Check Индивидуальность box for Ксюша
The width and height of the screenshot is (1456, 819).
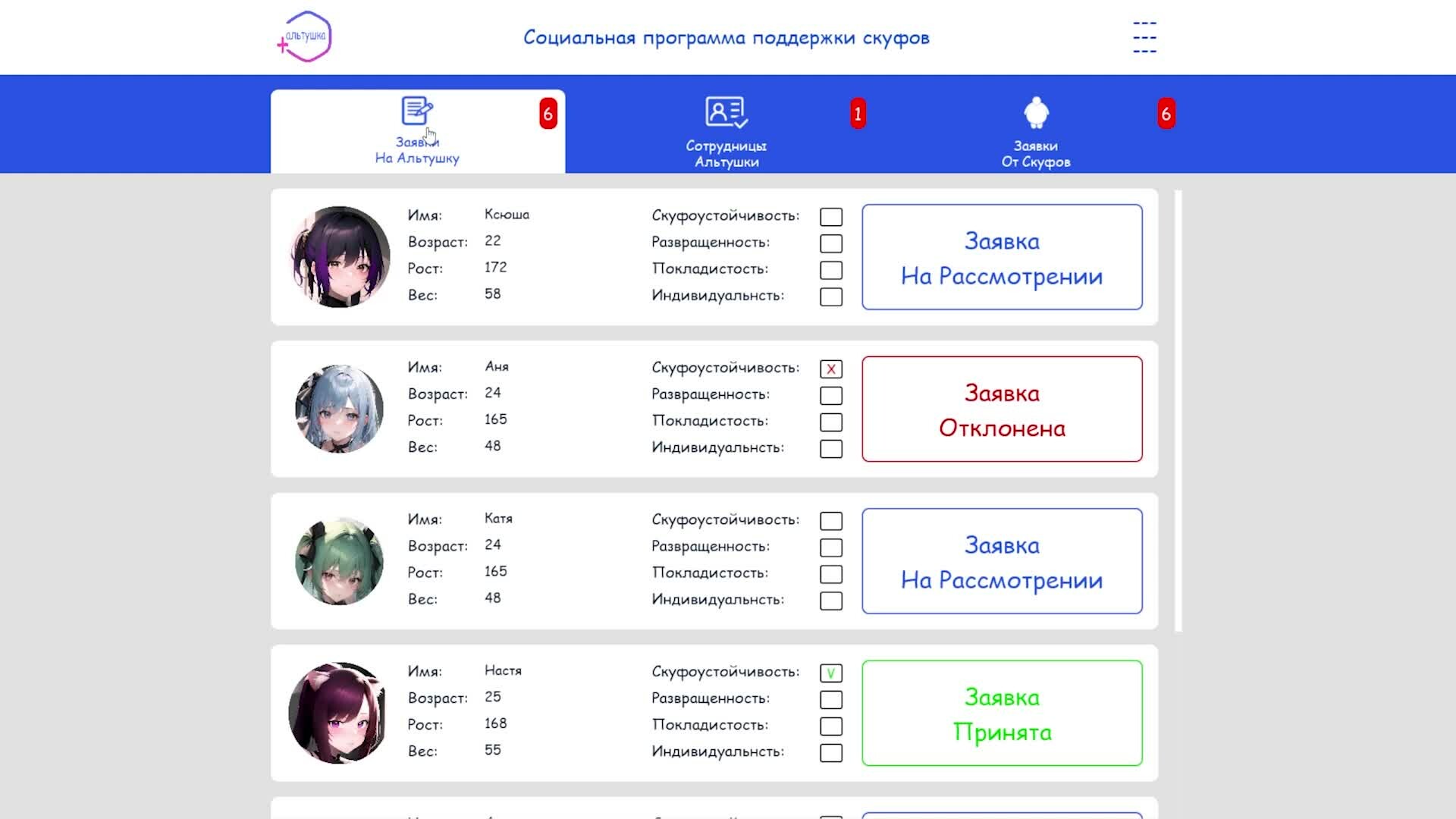[x=831, y=297]
